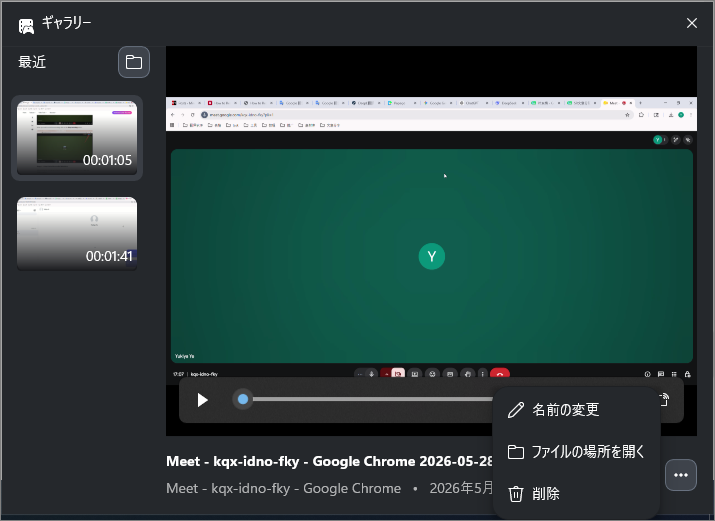Click the folder icon next to ファイルの場所を開く
The width and height of the screenshot is (715, 521).
516,452
